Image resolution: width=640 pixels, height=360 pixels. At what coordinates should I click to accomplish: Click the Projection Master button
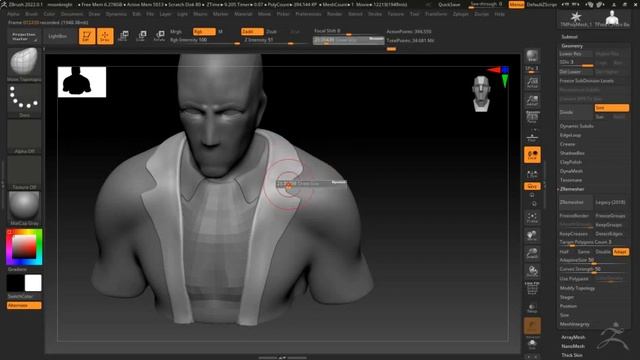point(24,36)
